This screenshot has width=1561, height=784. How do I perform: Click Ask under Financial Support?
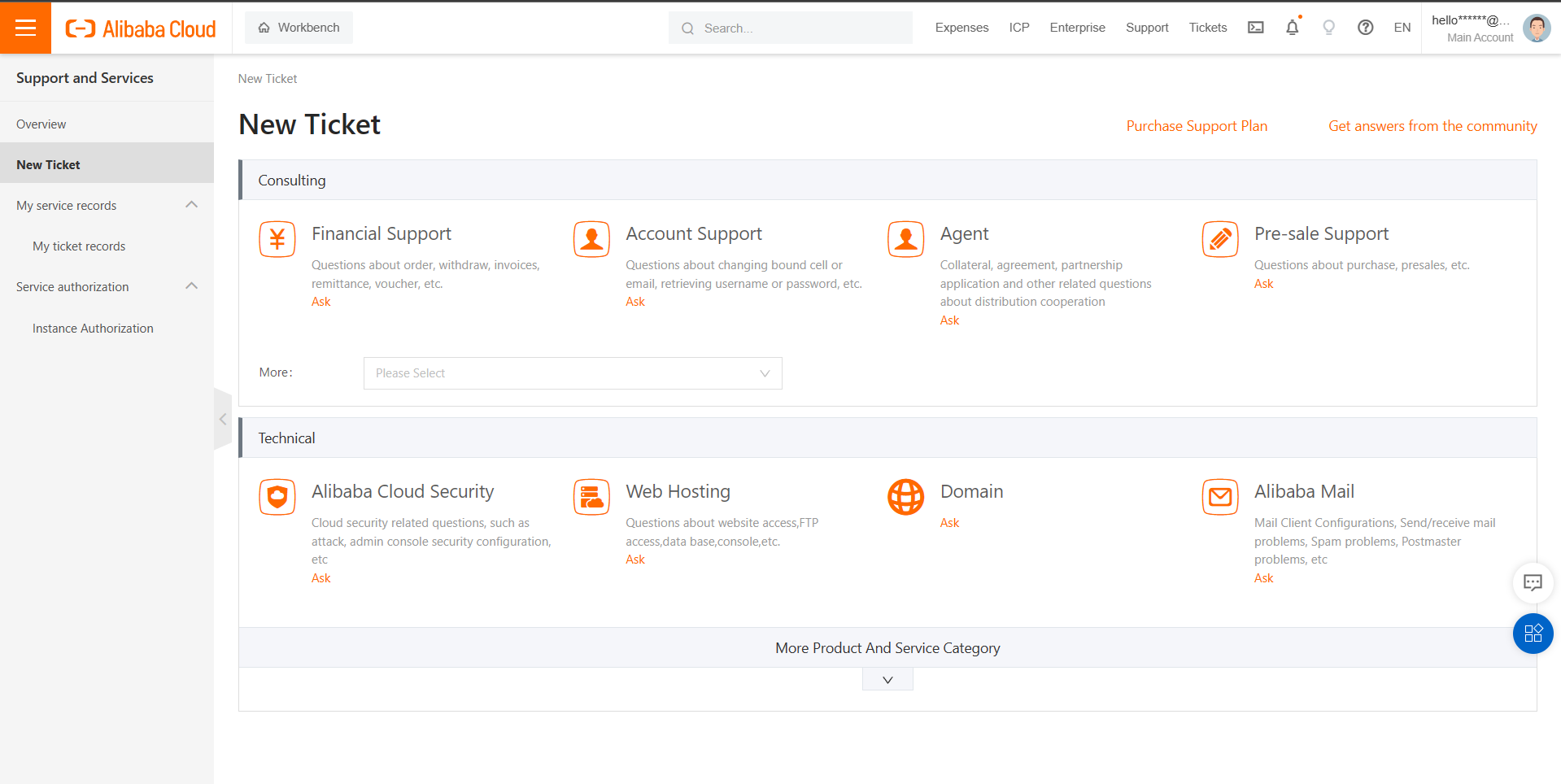click(320, 302)
